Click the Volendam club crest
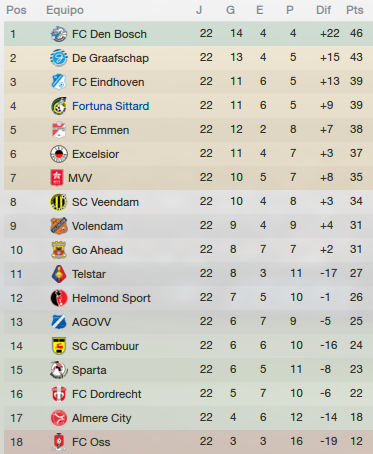The height and width of the screenshot is (454, 373). tap(59, 226)
